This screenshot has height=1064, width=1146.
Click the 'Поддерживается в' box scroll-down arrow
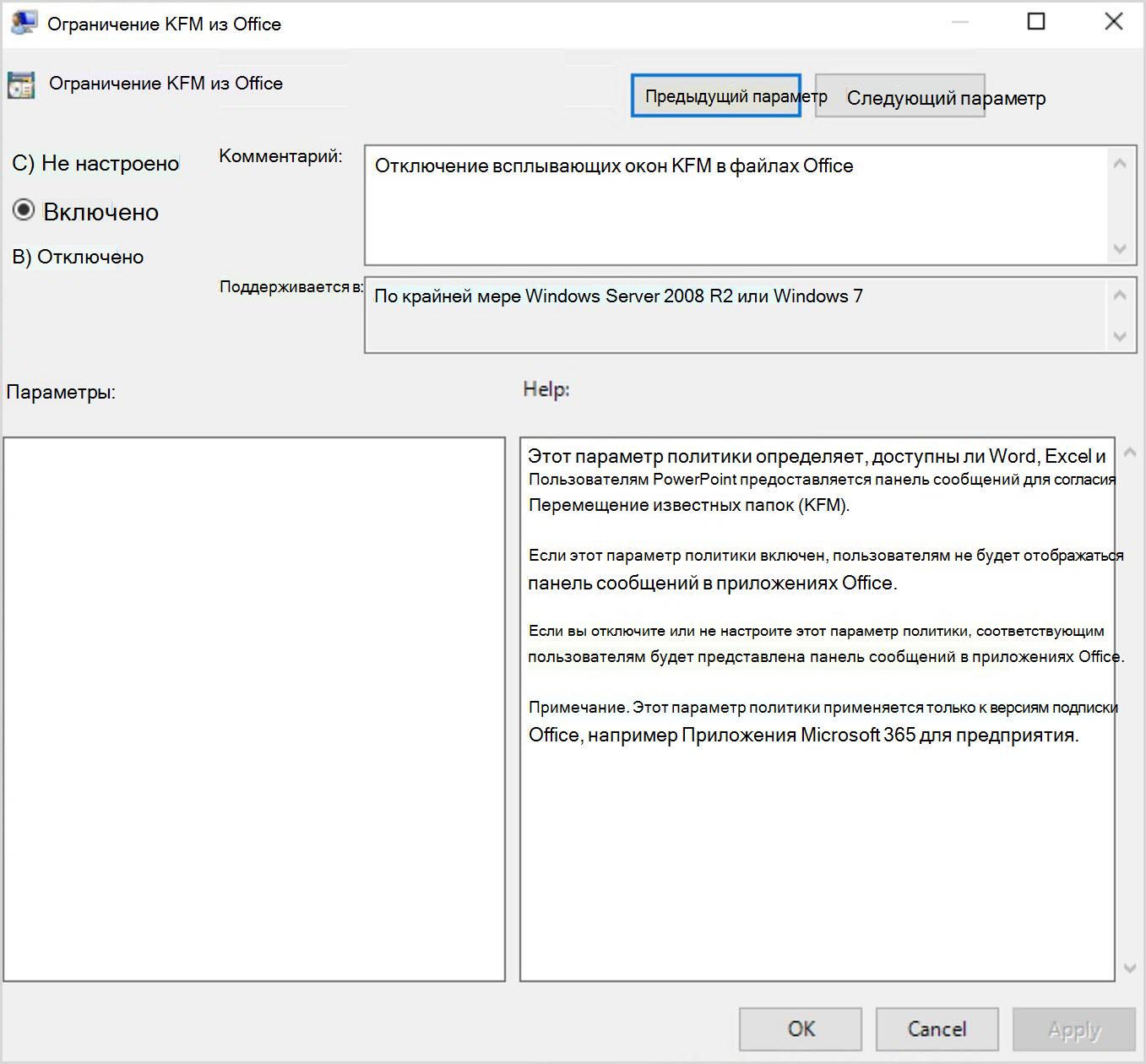pos(1120,336)
